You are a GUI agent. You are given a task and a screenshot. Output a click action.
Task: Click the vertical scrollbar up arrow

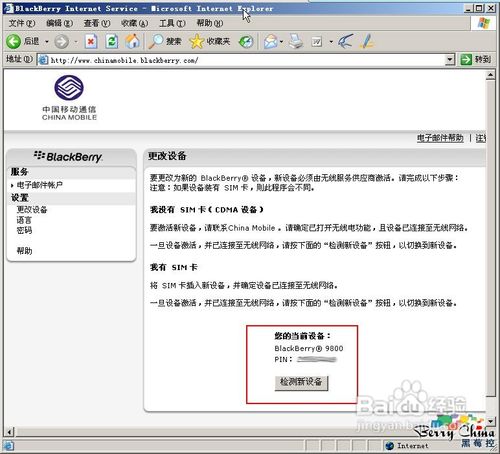tap(490, 75)
